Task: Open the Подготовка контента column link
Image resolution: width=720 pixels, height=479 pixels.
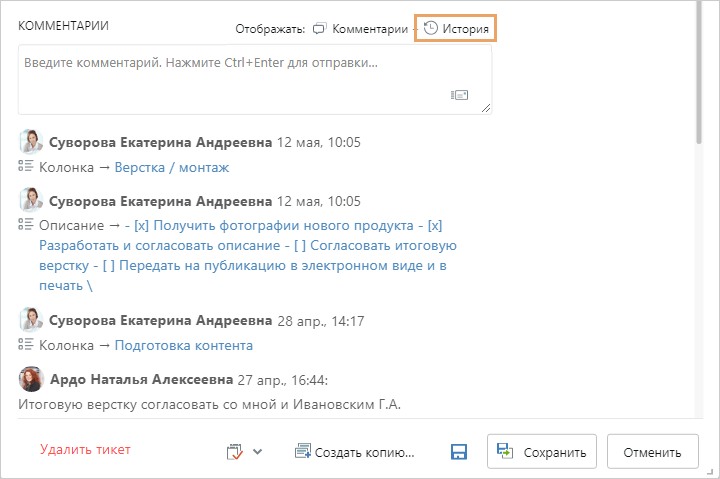Action: (183, 345)
